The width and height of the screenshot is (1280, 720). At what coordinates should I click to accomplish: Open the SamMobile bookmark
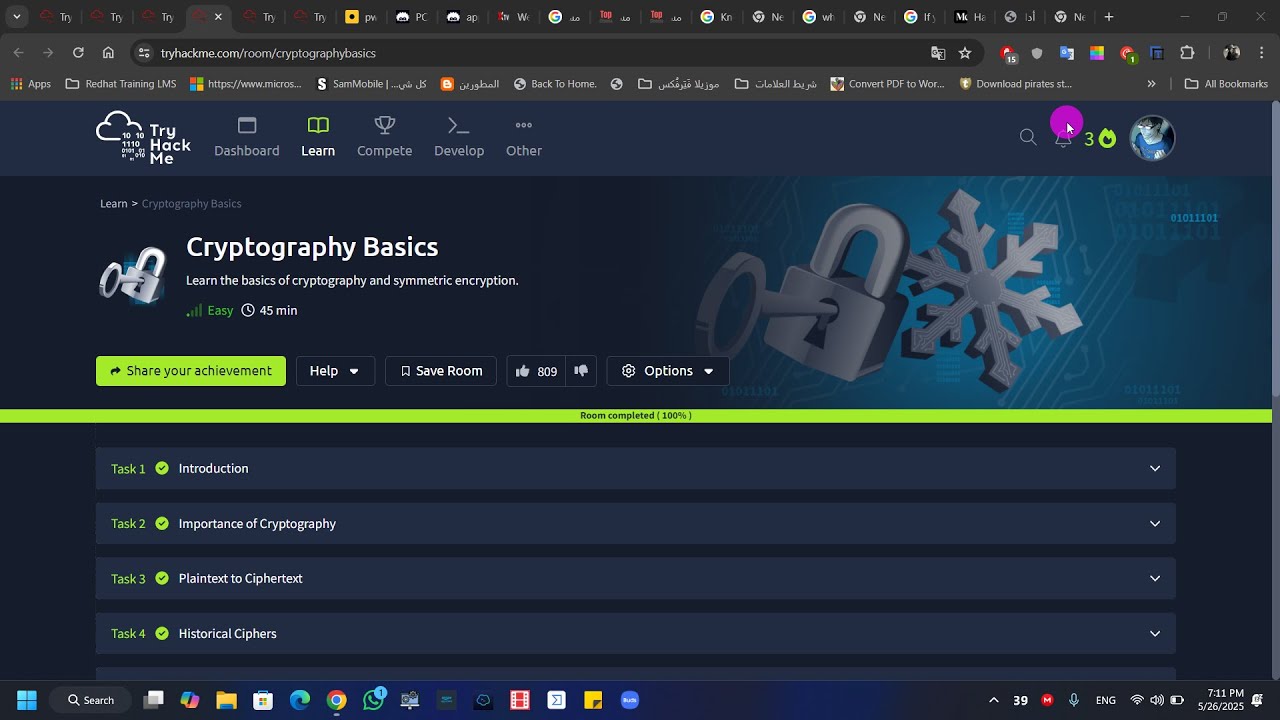pos(370,84)
